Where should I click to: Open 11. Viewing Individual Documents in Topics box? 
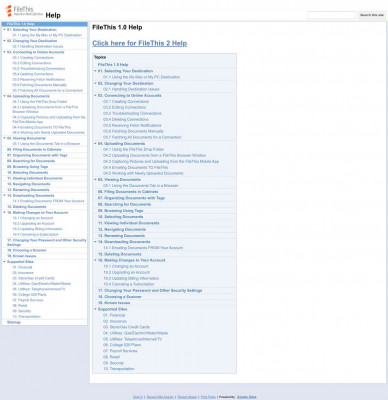click(x=129, y=223)
